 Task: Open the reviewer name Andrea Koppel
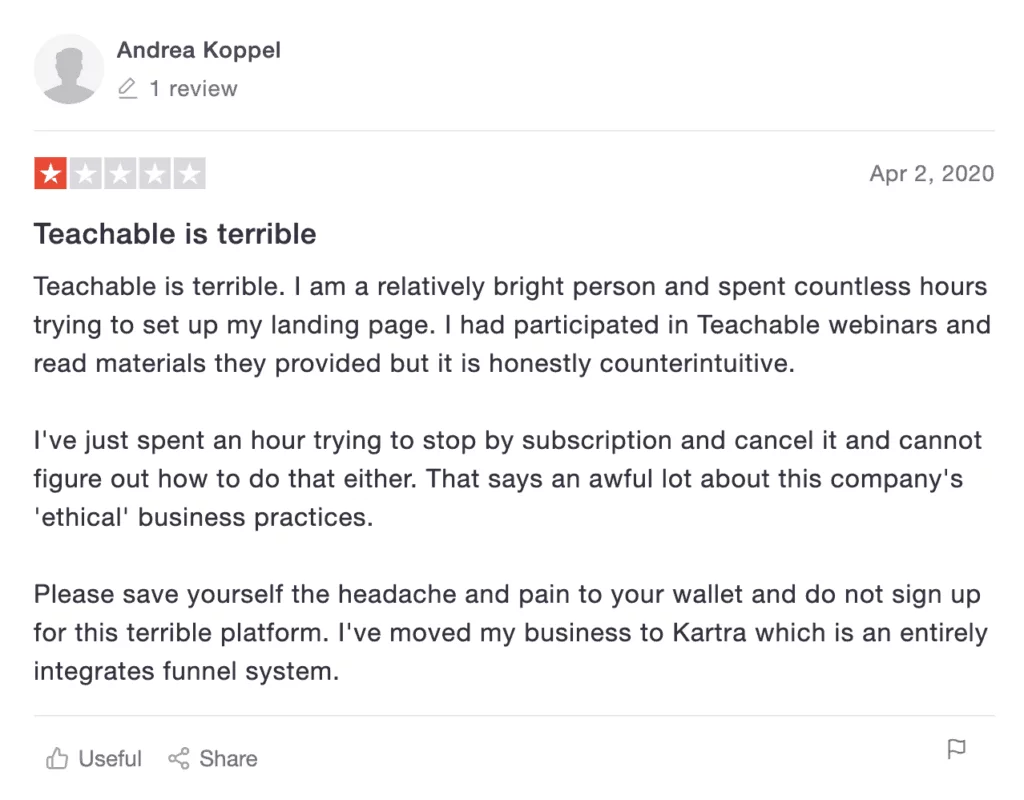pos(199,50)
